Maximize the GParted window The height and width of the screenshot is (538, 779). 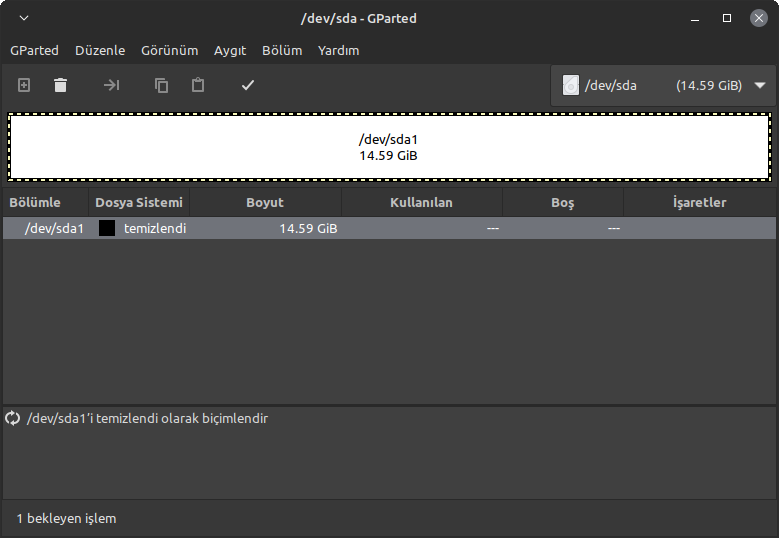click(727, 18)
